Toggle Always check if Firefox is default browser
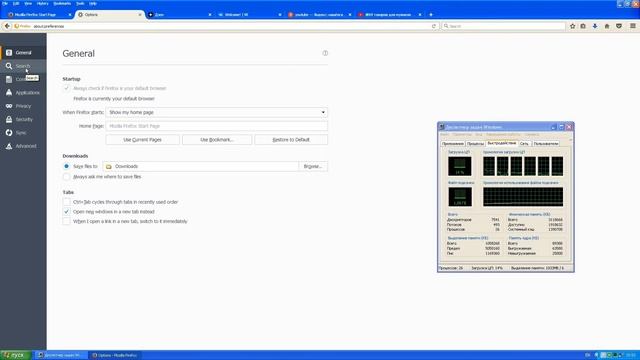640x360 pixels. coord(67,88)
